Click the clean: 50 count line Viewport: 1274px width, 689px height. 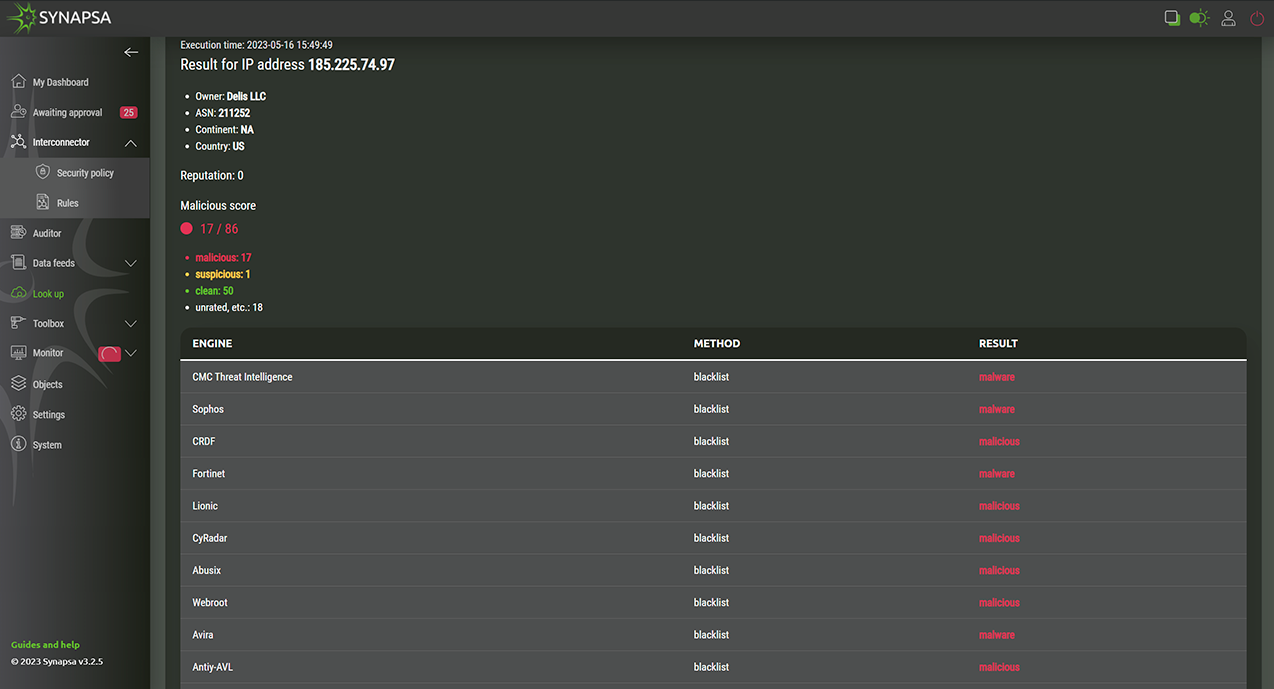click(x=214, y=291)
